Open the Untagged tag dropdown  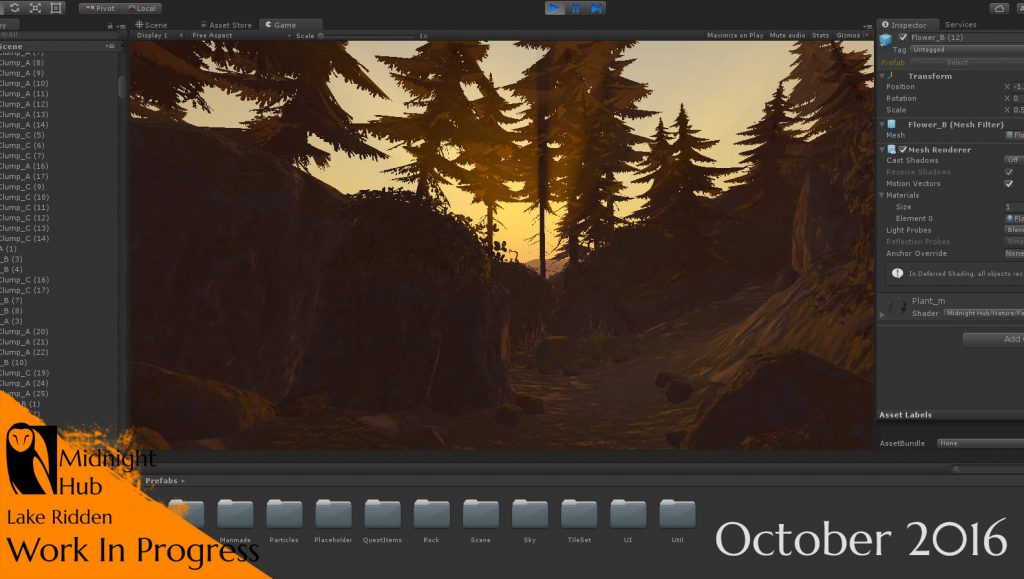coord(967,50)
